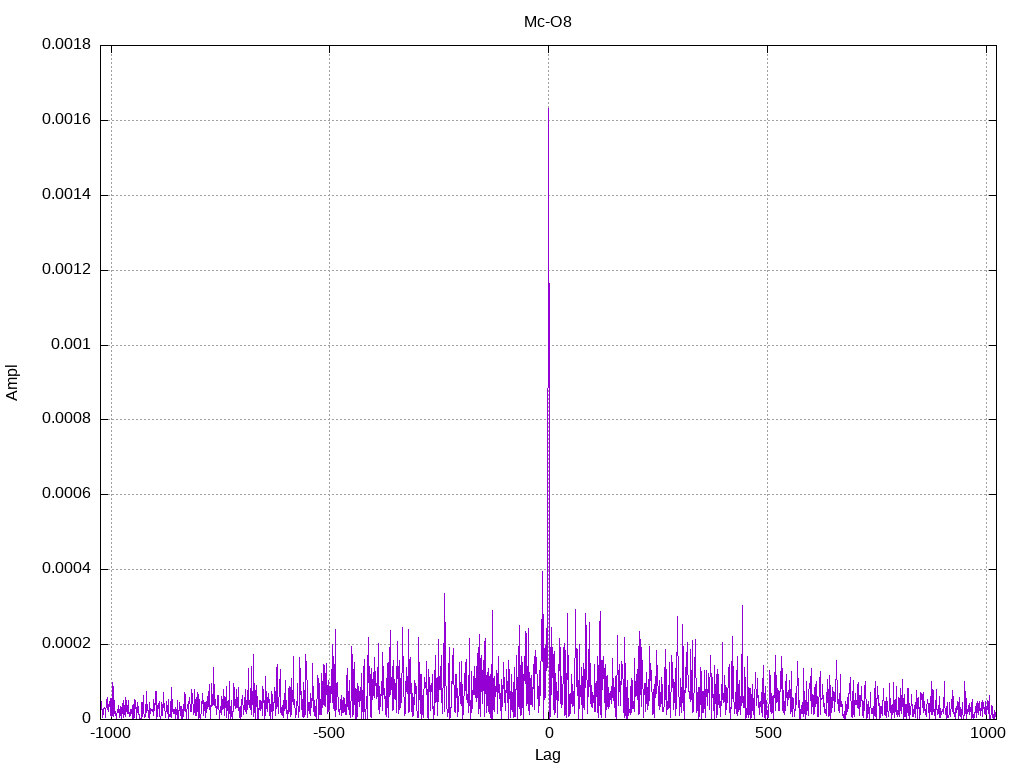Select the 0.0004 y-axis tick label
1024x768 pixels.
click(66, 569)
